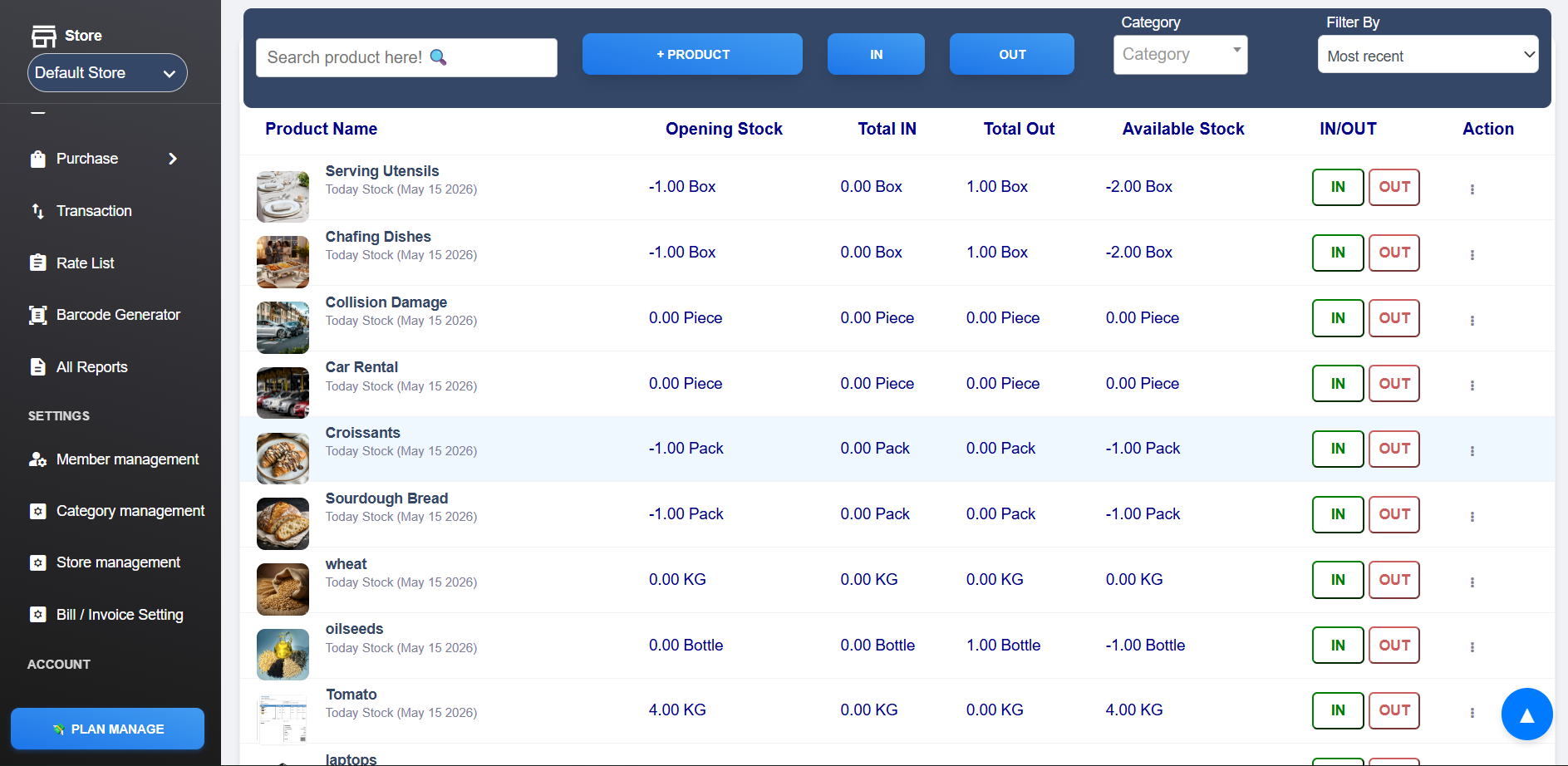Open the Filter By Most recent dropdown
This screenshot has height=766, width=1568.
point(1428,55)
